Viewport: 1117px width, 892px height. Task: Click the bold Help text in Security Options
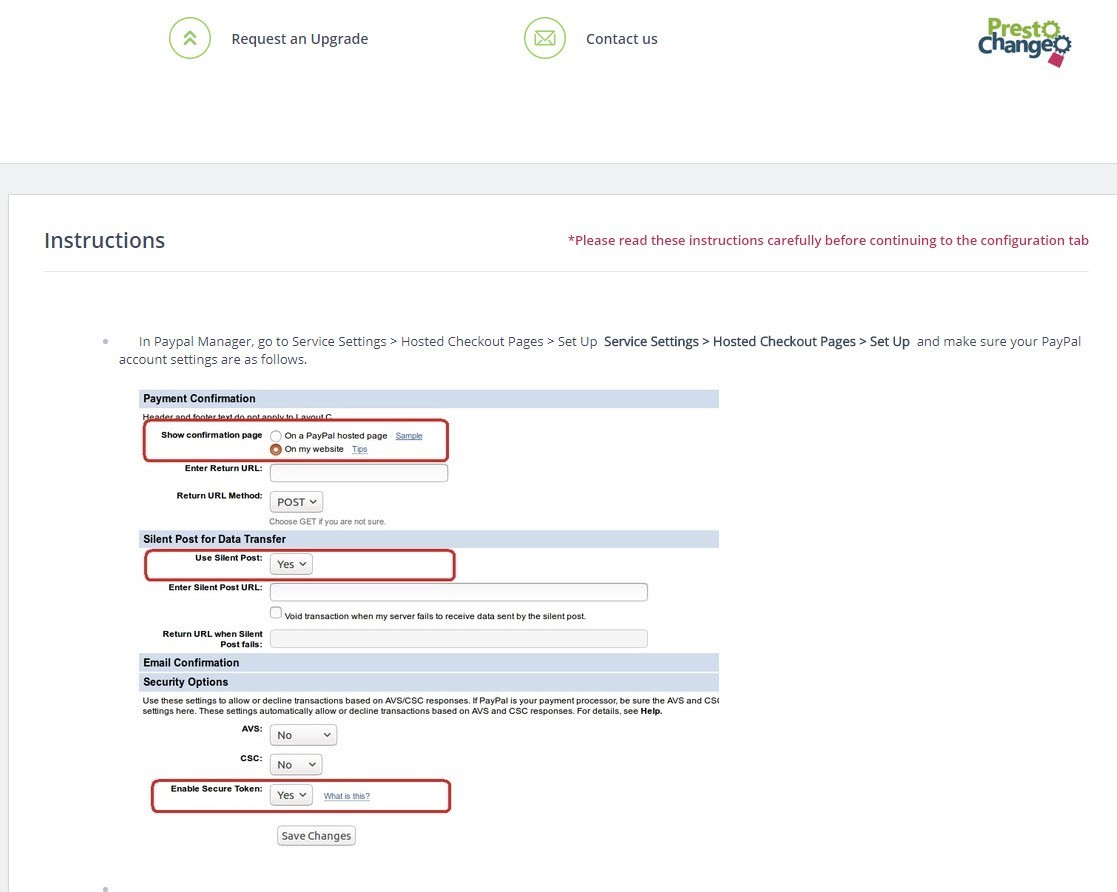(x=650, y=711)
